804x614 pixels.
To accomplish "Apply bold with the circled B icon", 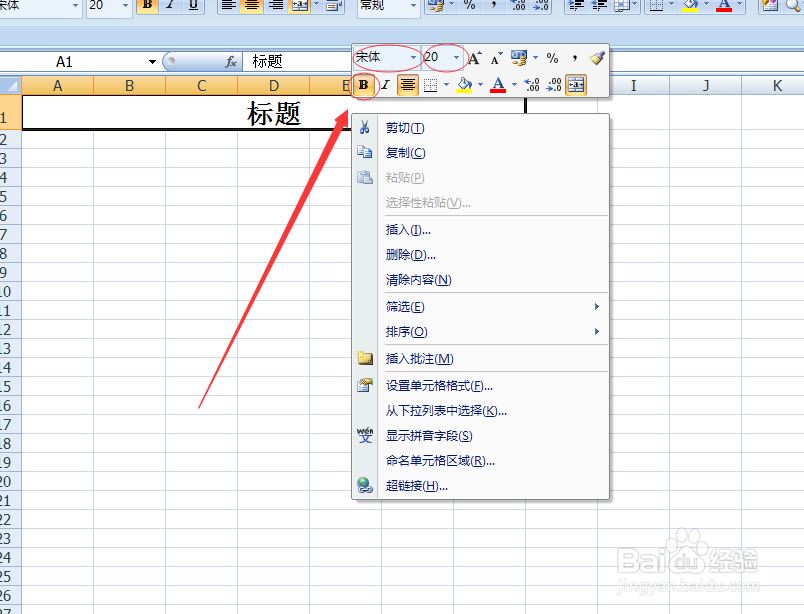I will click(x=364, y=84).
